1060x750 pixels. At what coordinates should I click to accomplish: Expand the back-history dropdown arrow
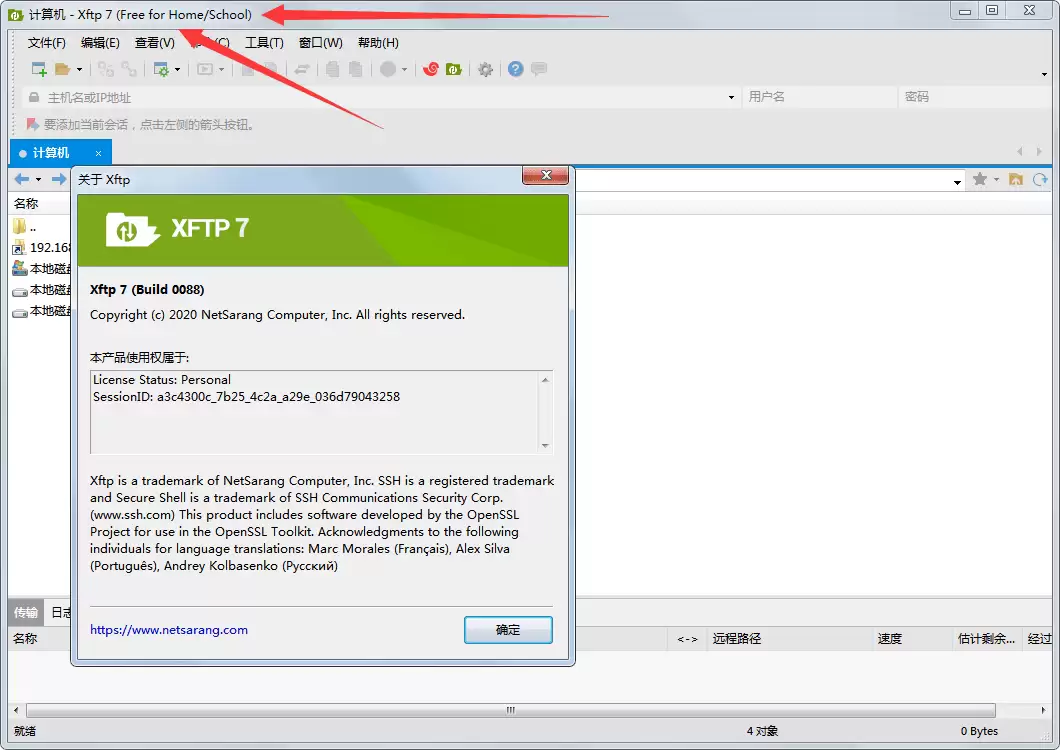pos(39,179)
